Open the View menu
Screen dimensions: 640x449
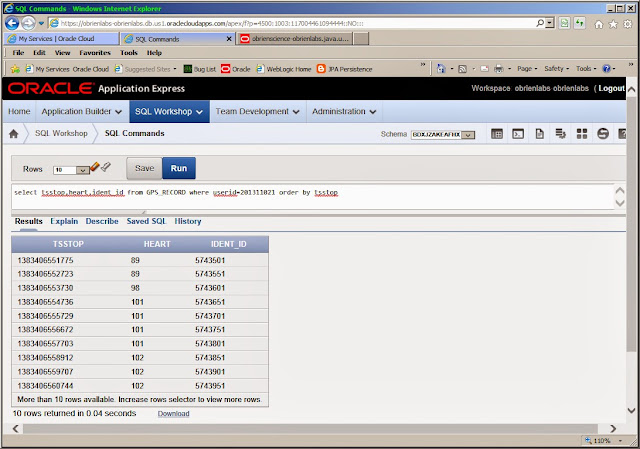[62, 53]
